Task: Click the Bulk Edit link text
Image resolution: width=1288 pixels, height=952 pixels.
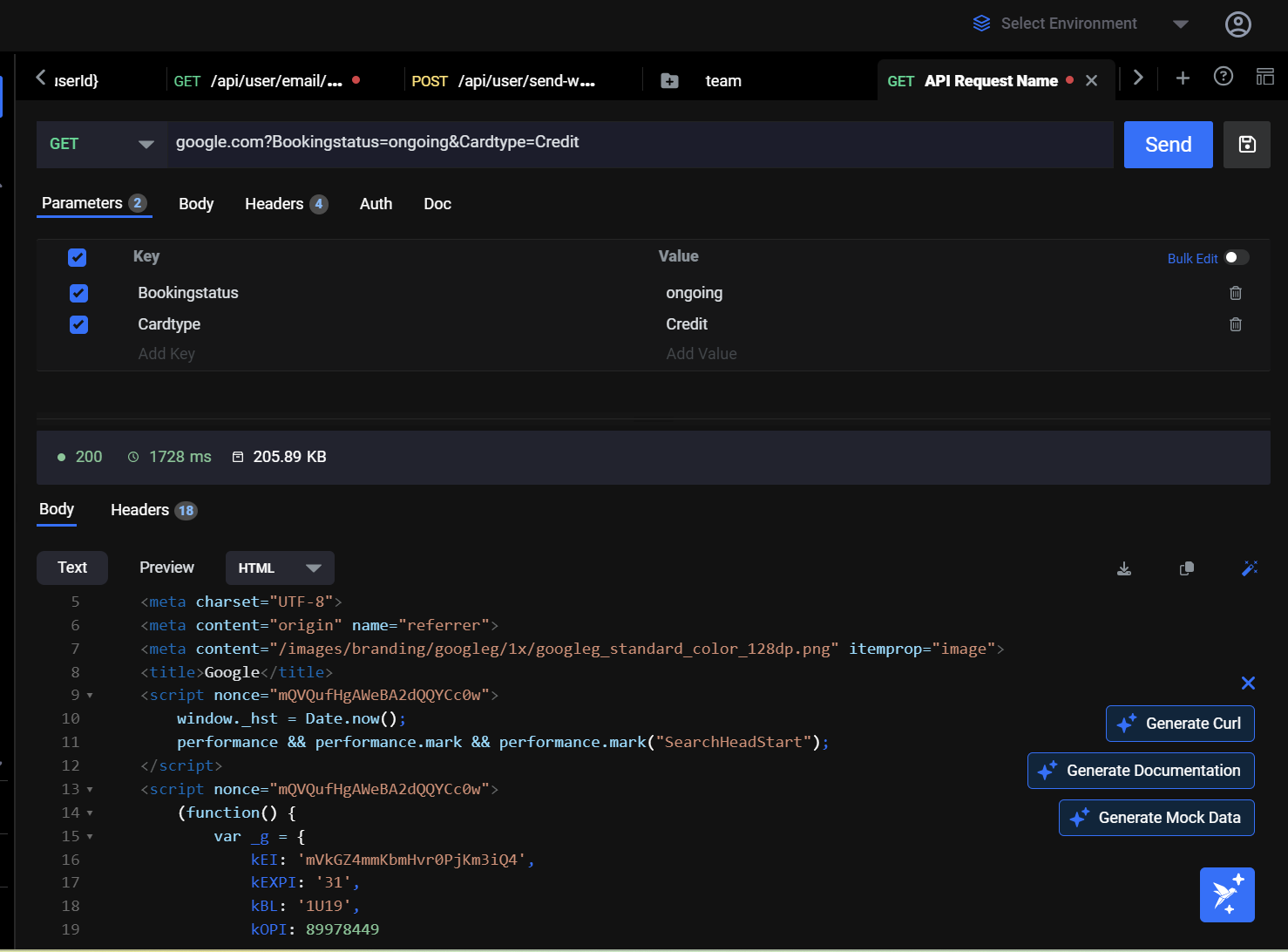Action: pyautogui.click(x=1192, y=259)
